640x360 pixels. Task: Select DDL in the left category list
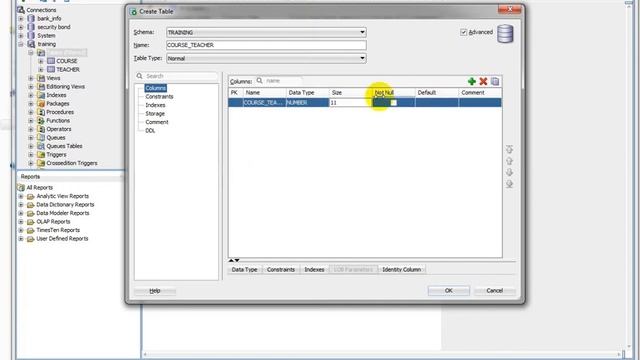click(x=150, y=131)
